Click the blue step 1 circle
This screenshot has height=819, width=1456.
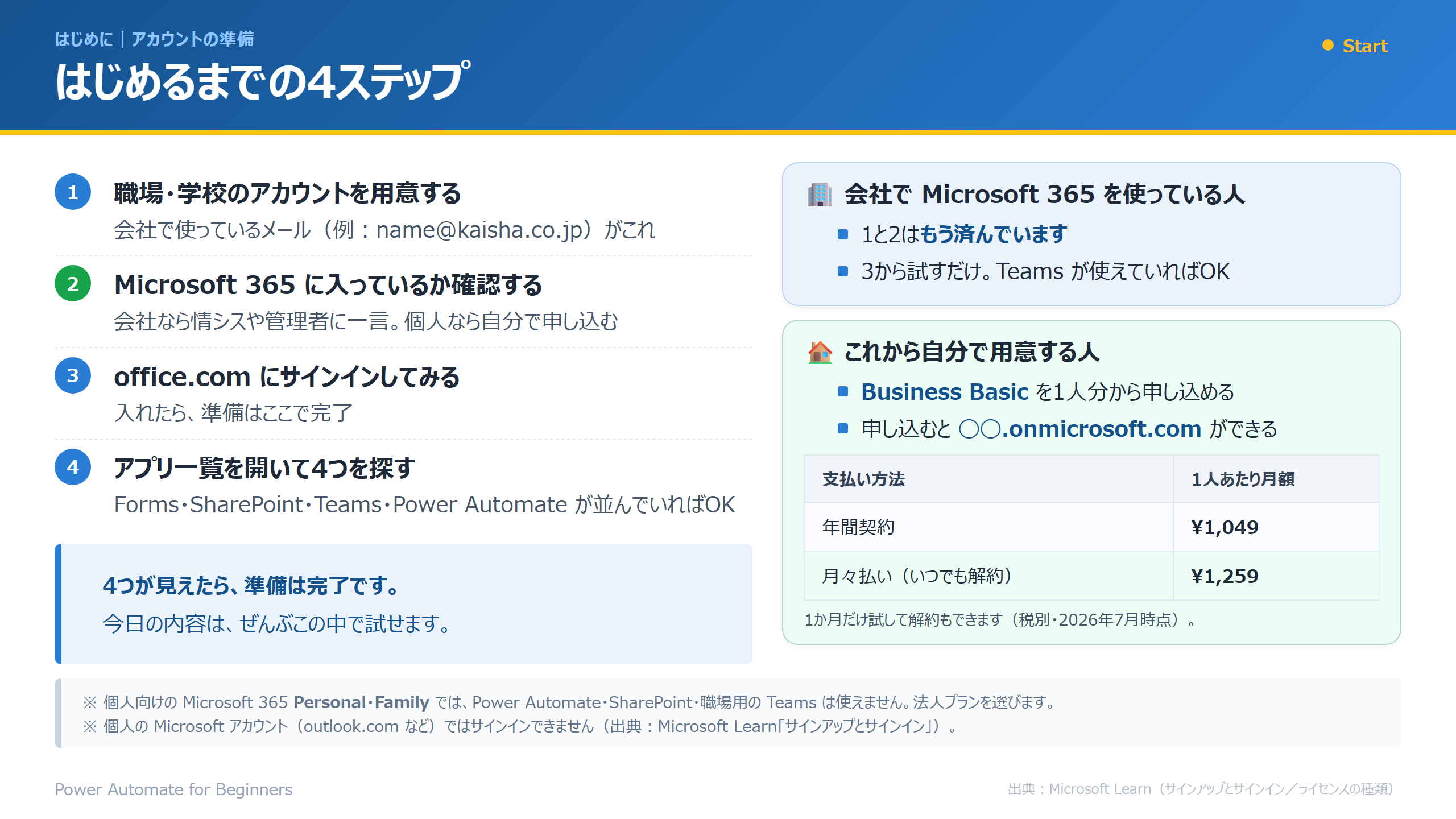pos(73,192)
